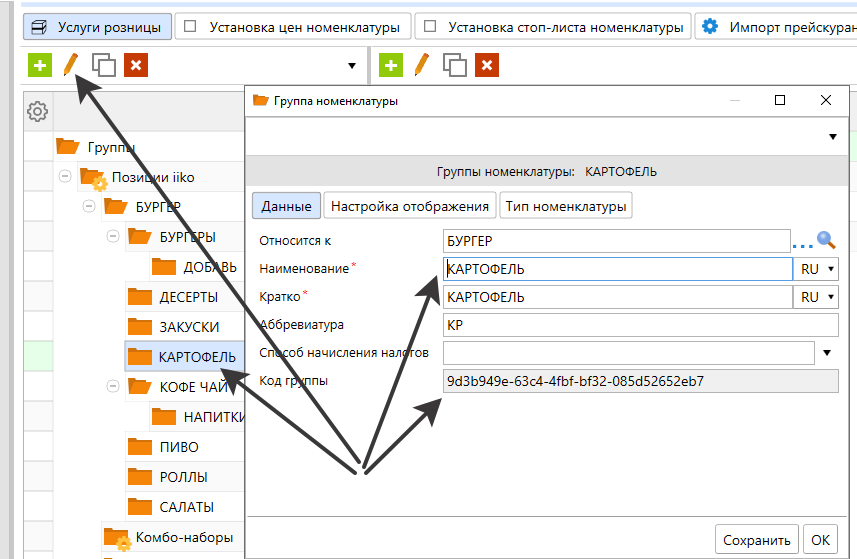Select the ПИВО folder

163,447
